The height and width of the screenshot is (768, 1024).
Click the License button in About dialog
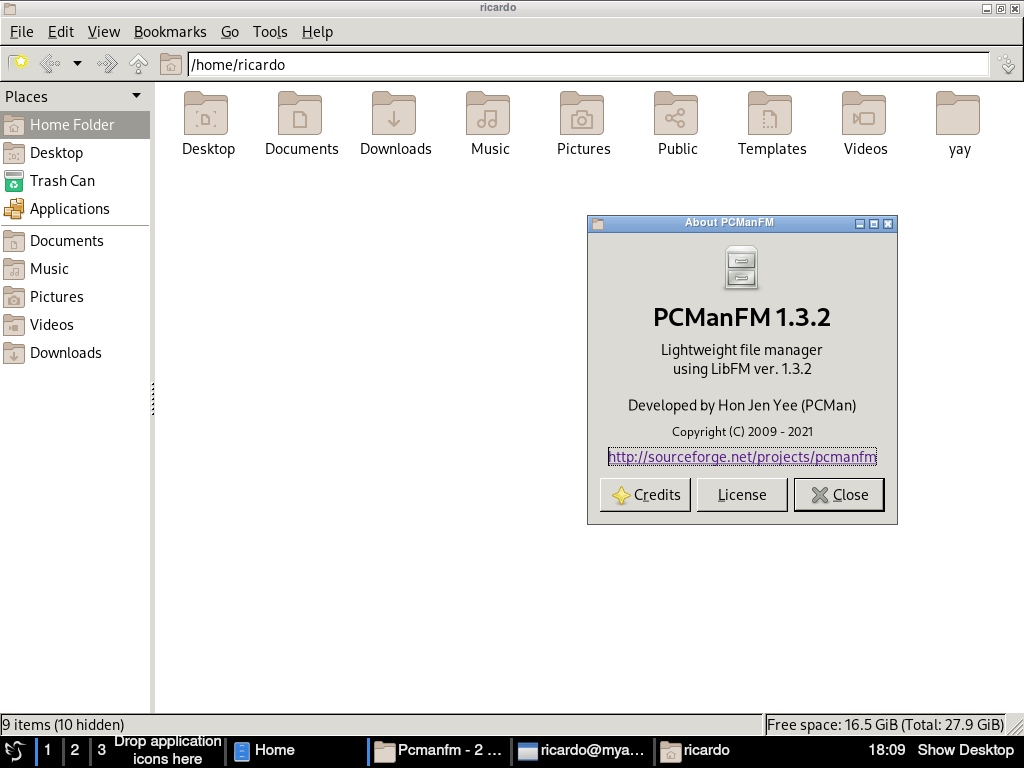pyautogui.click(x=742, y=495)
